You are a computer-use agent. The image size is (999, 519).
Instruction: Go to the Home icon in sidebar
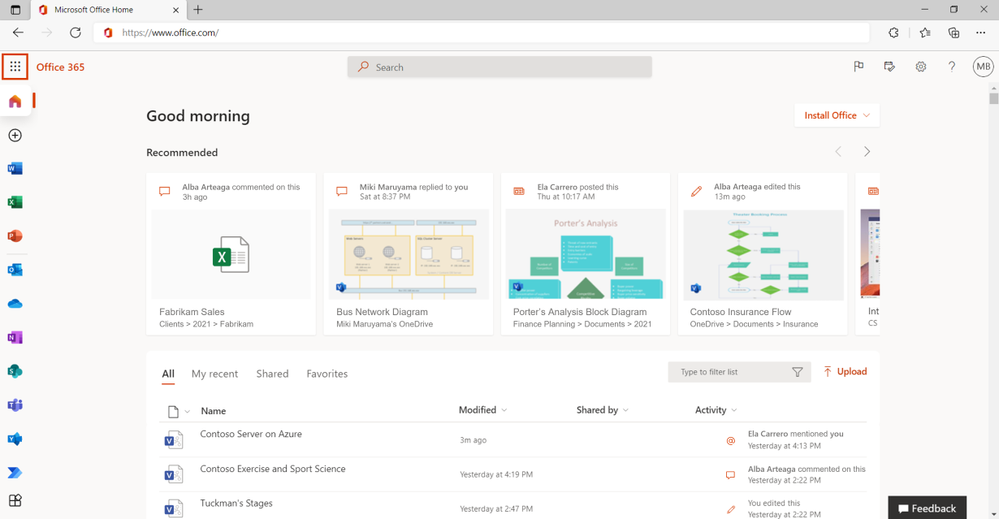click(15, 101)
